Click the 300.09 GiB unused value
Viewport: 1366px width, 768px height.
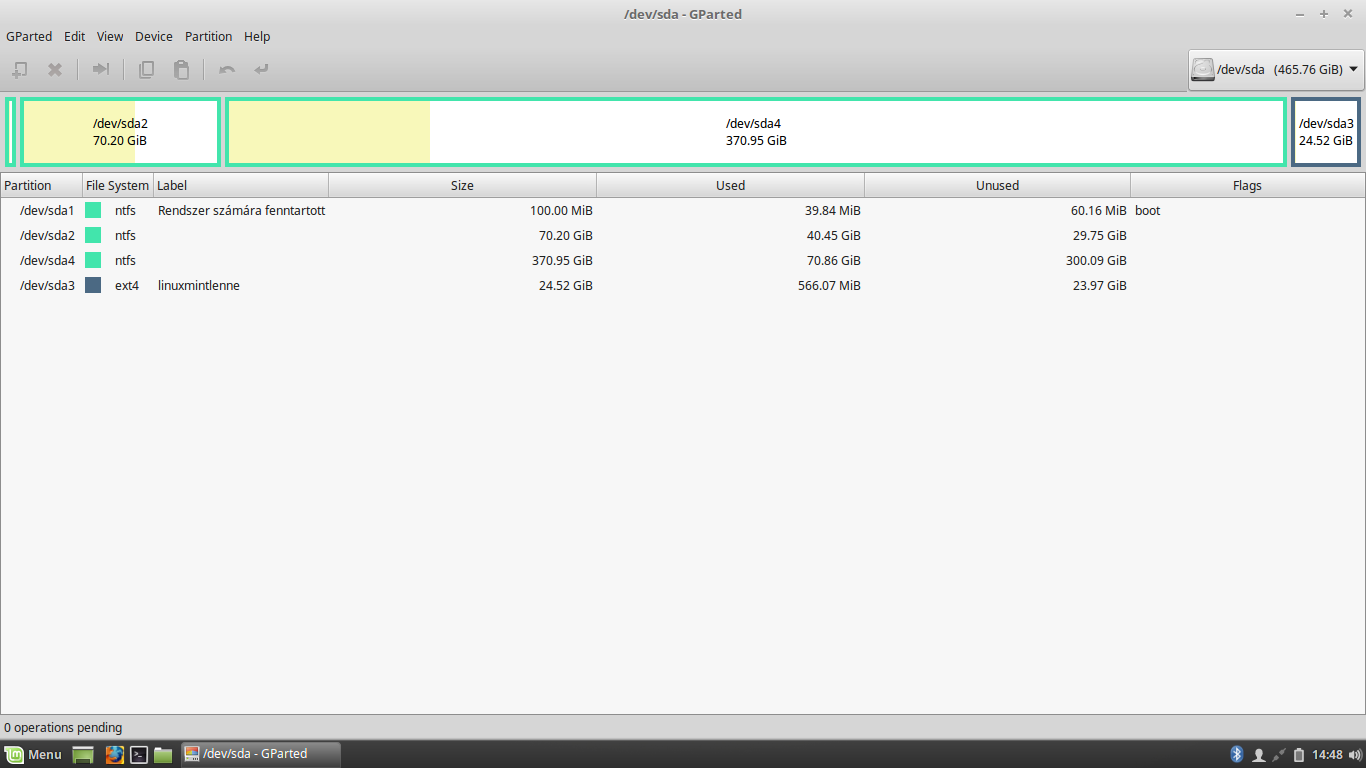click(1096, 261)
